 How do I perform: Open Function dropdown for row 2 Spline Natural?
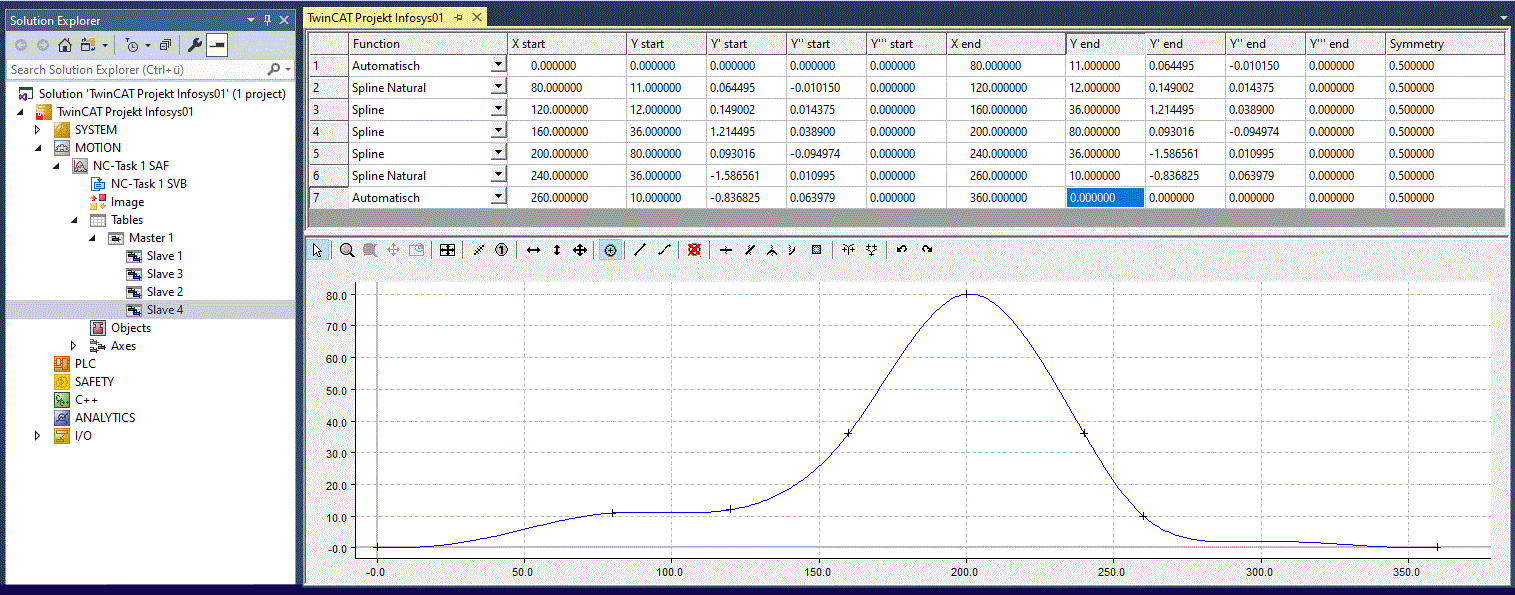pyautogui.click(x=498, y=88)
